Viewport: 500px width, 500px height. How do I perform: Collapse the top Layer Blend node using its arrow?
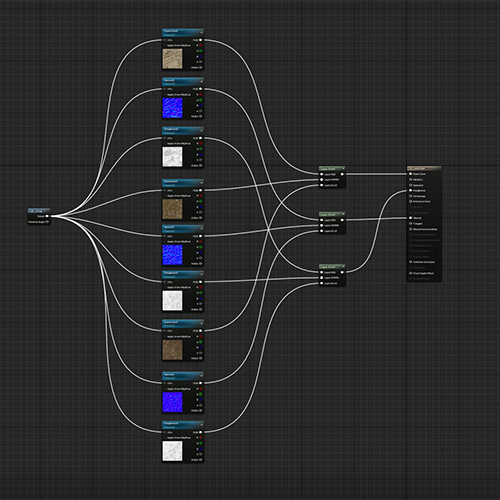coord(343,168)
